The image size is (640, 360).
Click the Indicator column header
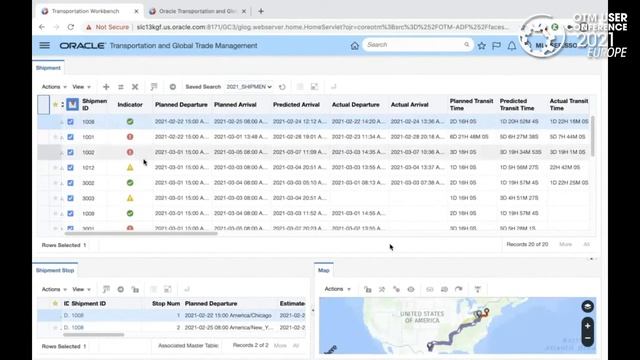click(130, 104)
